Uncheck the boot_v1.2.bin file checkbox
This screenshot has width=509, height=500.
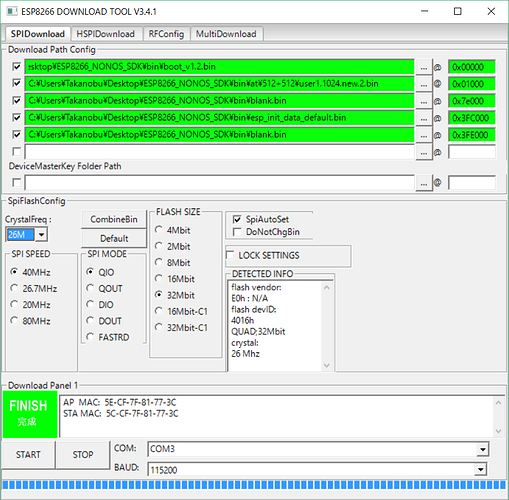(x=16, y=67)
